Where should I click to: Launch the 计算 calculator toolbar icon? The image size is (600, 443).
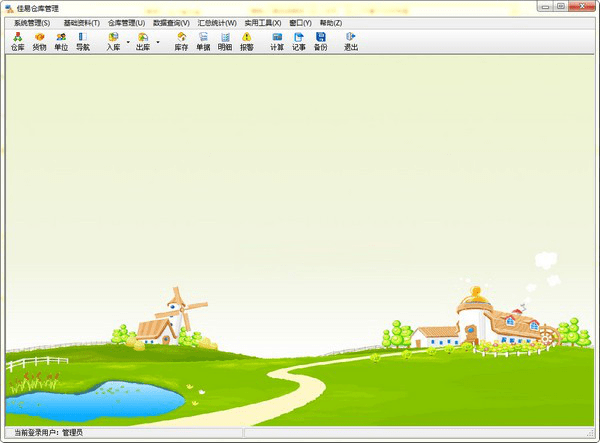coord(277,42)
